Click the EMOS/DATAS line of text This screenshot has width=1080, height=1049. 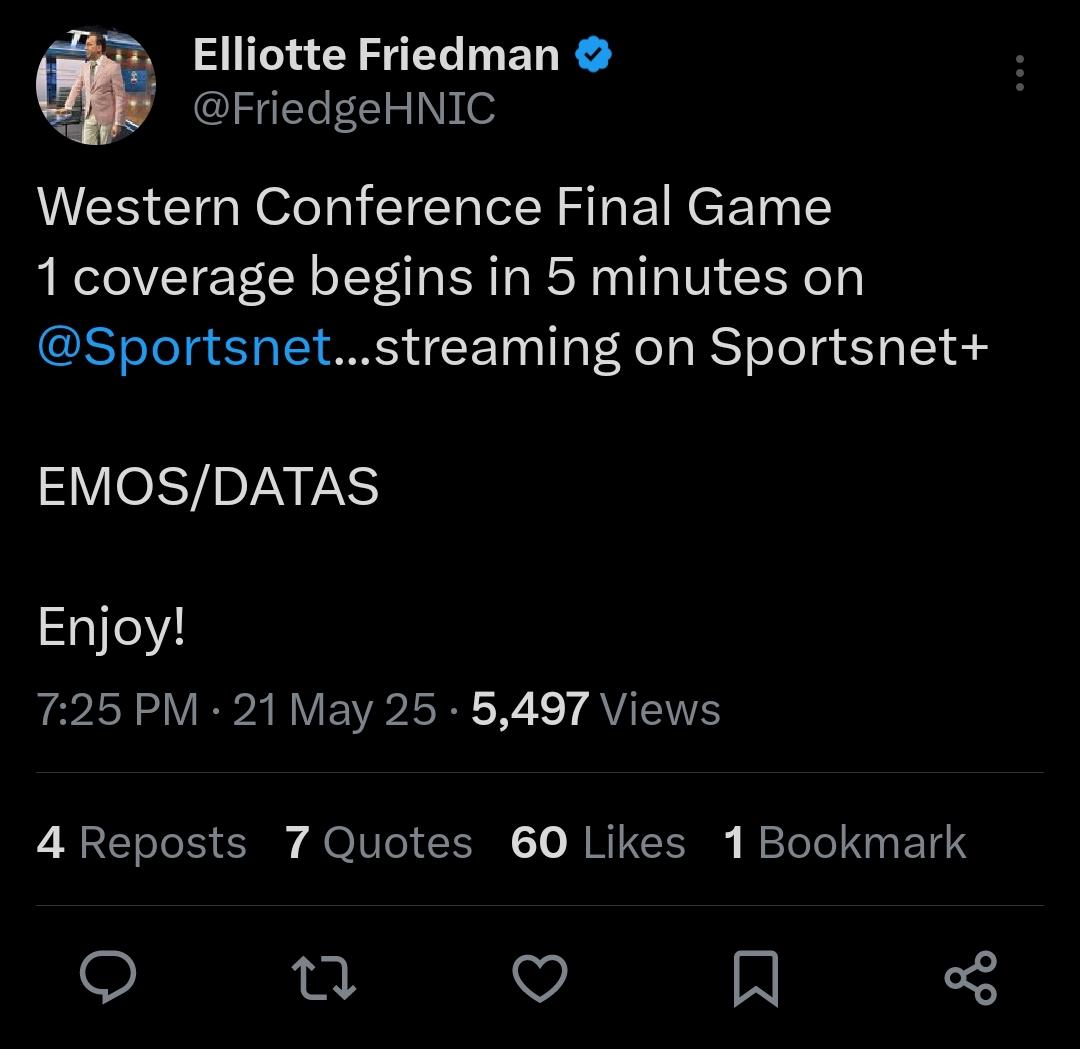(208, 486)
